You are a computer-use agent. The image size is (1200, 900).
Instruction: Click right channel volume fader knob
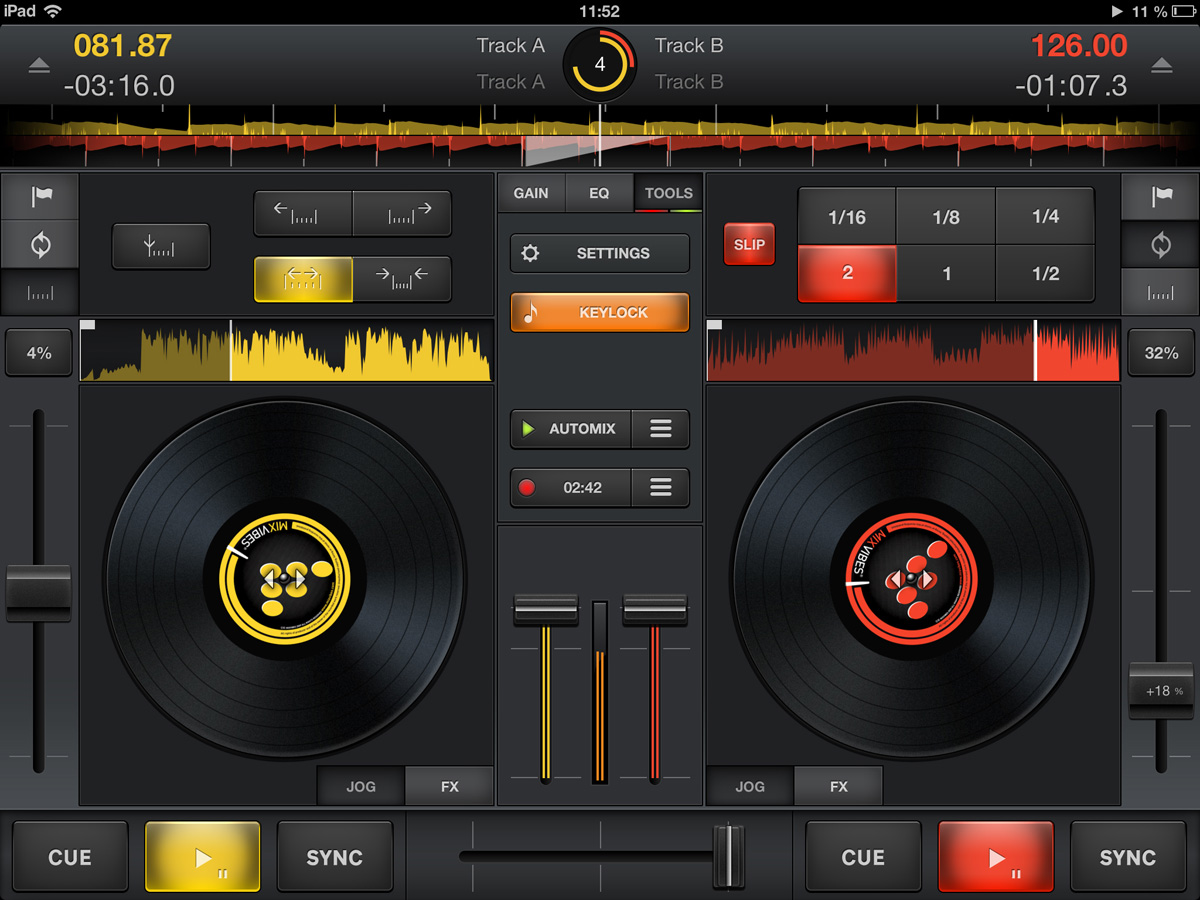[655, 610]
